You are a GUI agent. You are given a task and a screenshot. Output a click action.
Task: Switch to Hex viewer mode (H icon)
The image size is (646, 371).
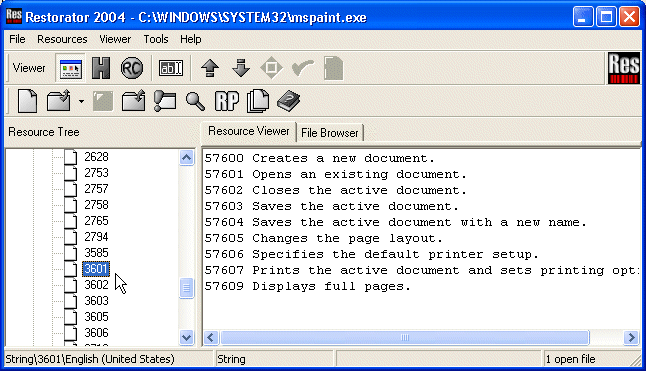(x=101, y=68)
